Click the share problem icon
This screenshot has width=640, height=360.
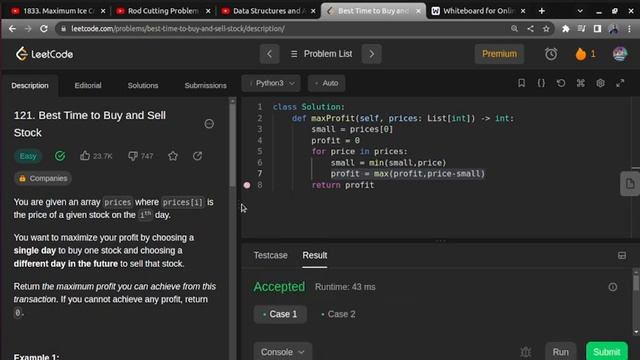[198, 156]
